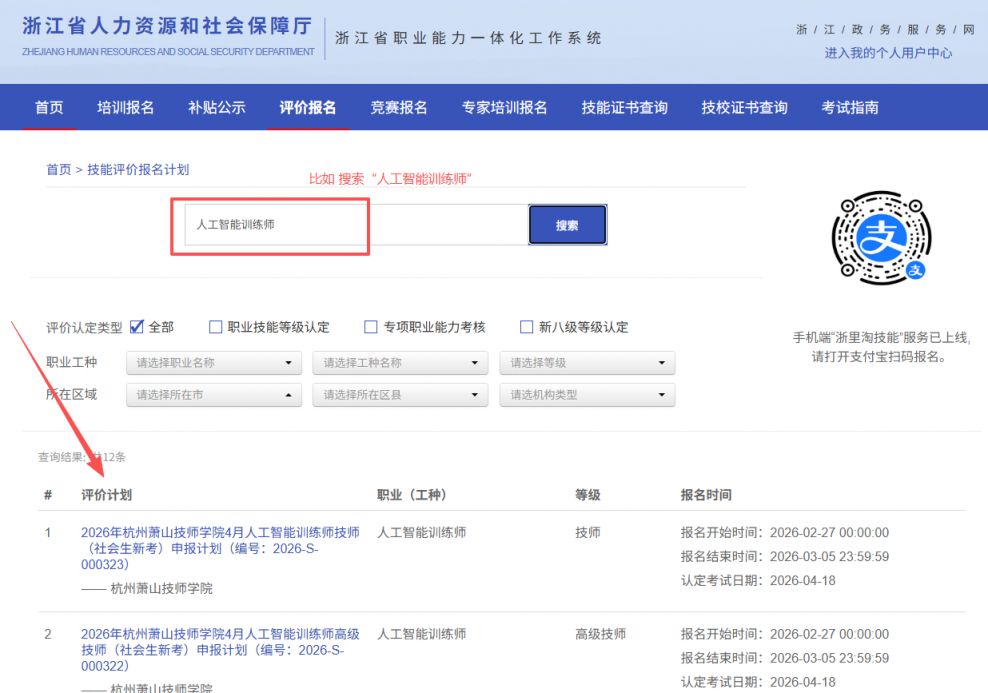Screen dimensions: 988x693
Task: Click the 手机端浙里淘技能 notice text
Action: pyautogui.click(x=882, y=347)
